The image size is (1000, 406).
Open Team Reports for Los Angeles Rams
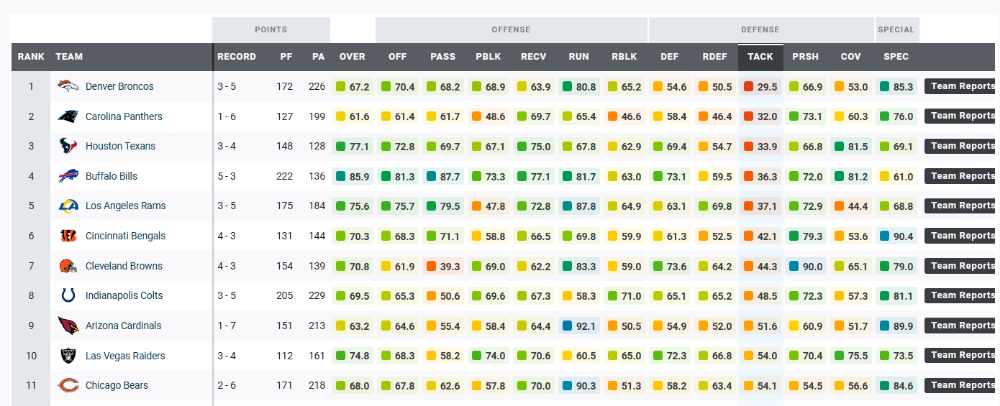pyautogui.click(x=962, y=206)
